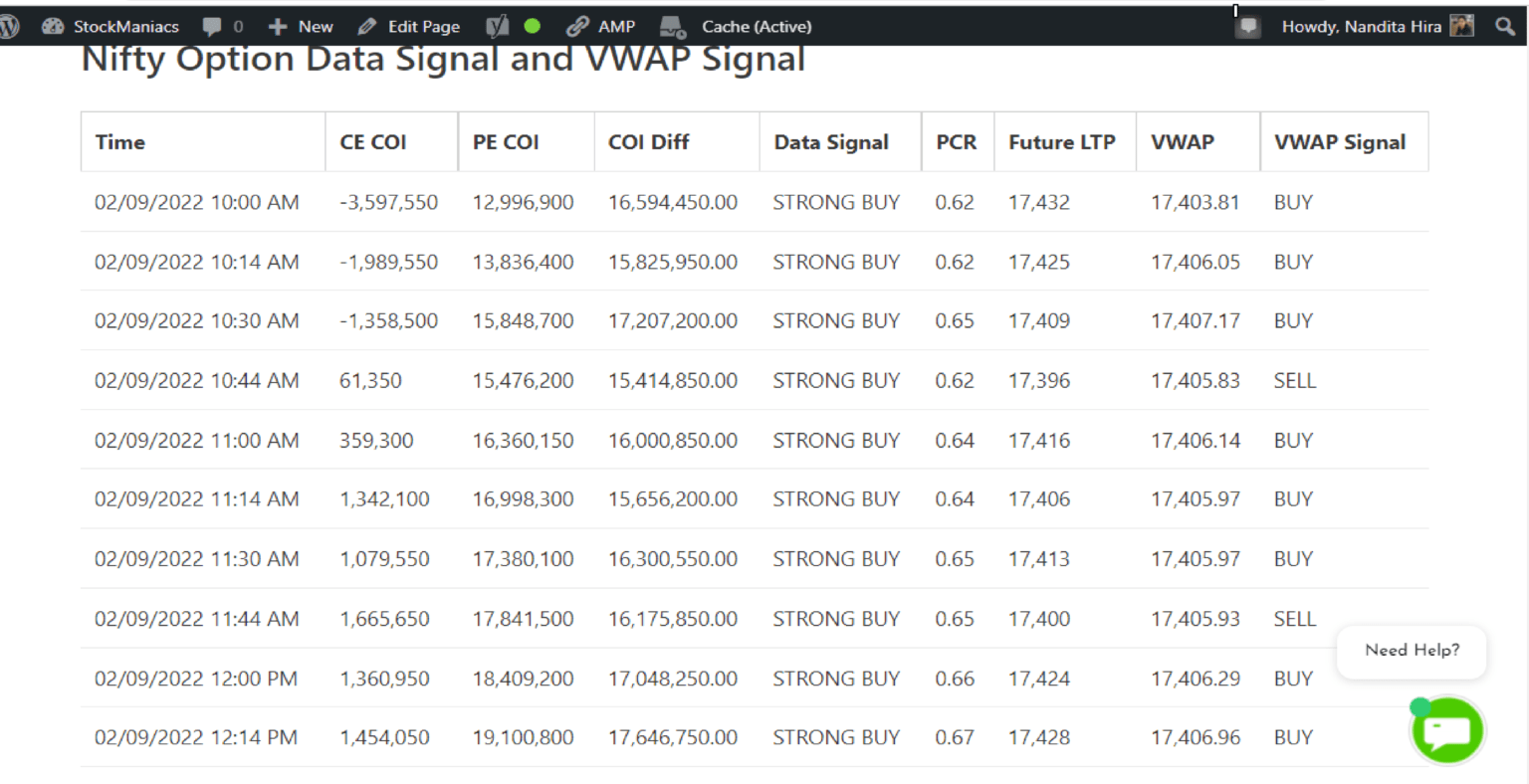Click the AMP link icon
The height and width of the screenshot is (784, 1529).
pos(575,26)
